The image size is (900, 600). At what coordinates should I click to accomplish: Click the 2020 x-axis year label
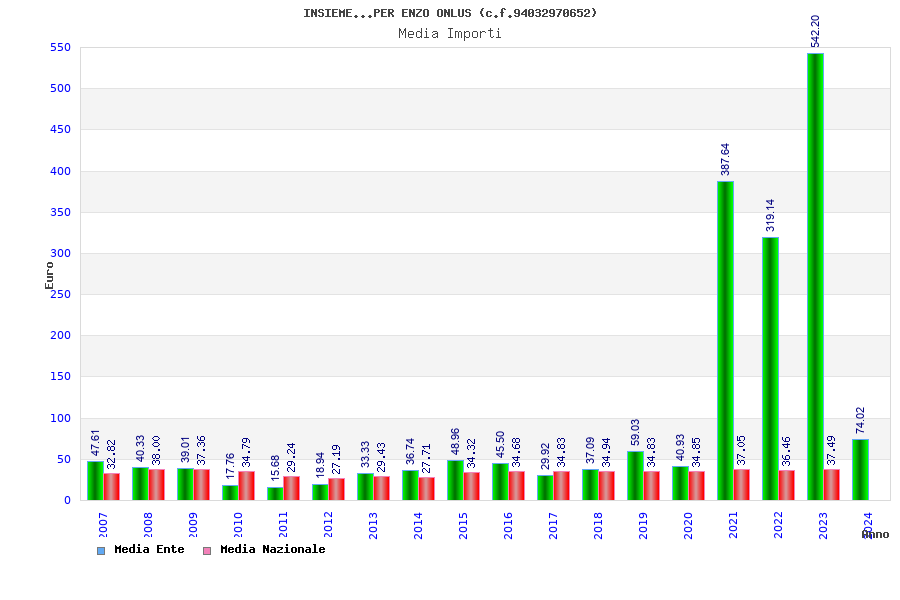pos(688,526)
